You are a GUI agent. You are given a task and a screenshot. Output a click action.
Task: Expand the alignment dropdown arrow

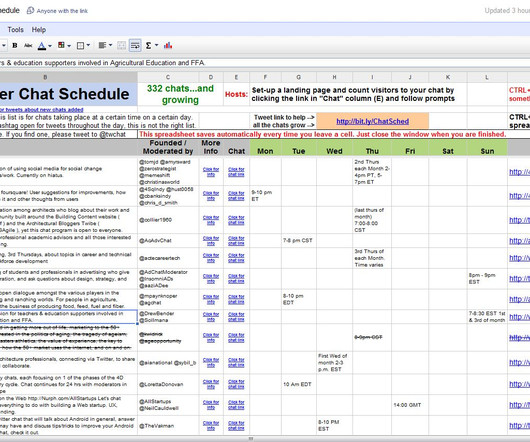(x=110, y=45)
